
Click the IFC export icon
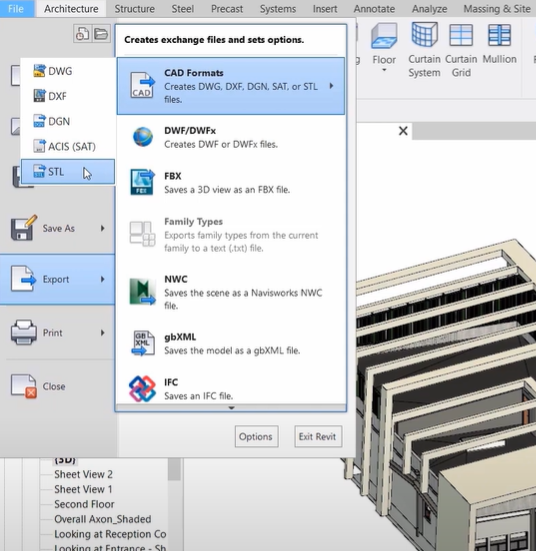point(142,389)
